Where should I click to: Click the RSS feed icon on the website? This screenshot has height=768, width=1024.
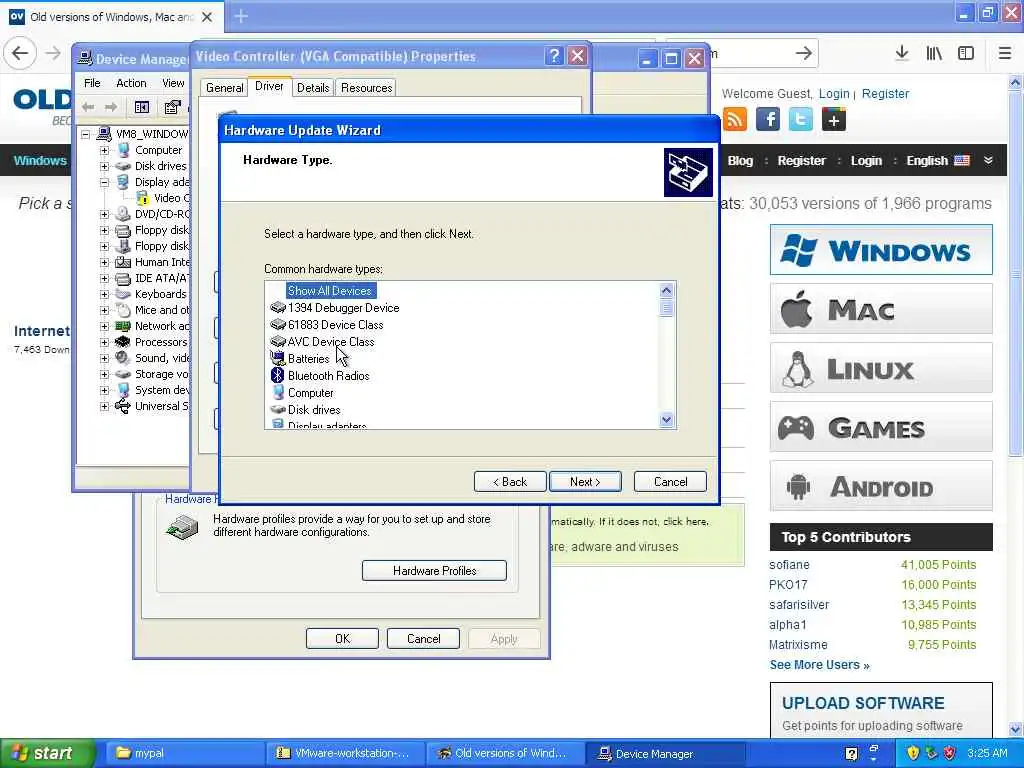click(x=735, y=120)
